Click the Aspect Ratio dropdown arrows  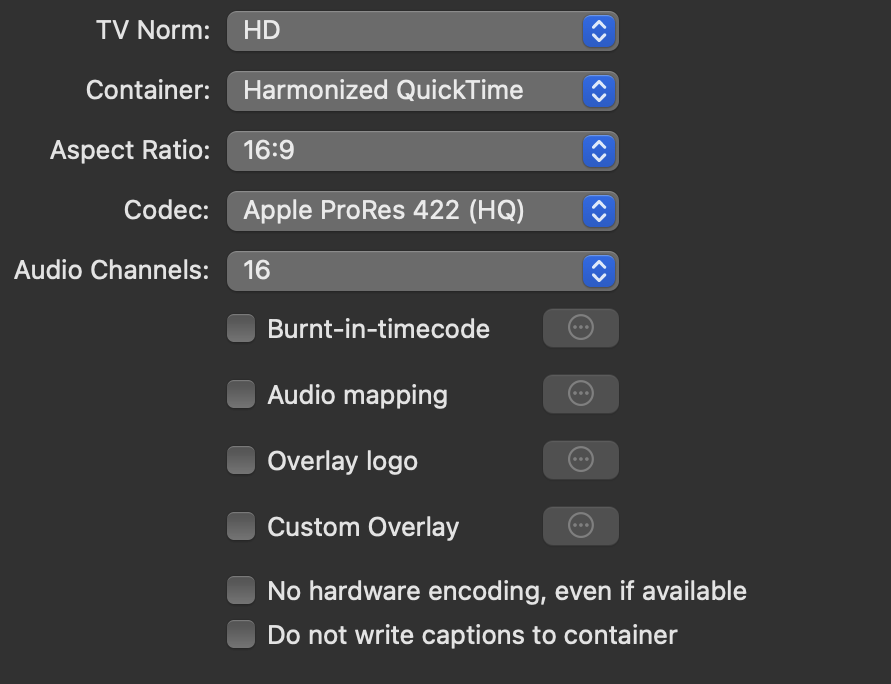pos(598,151)
